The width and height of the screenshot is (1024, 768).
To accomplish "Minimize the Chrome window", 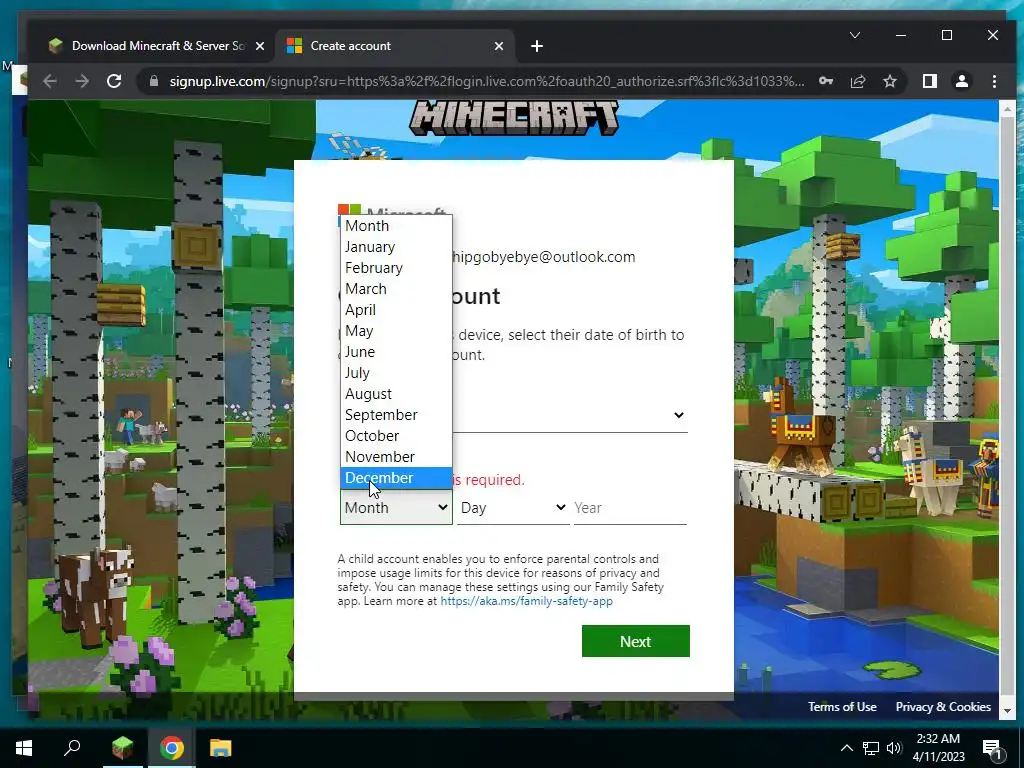I will 901,35.
